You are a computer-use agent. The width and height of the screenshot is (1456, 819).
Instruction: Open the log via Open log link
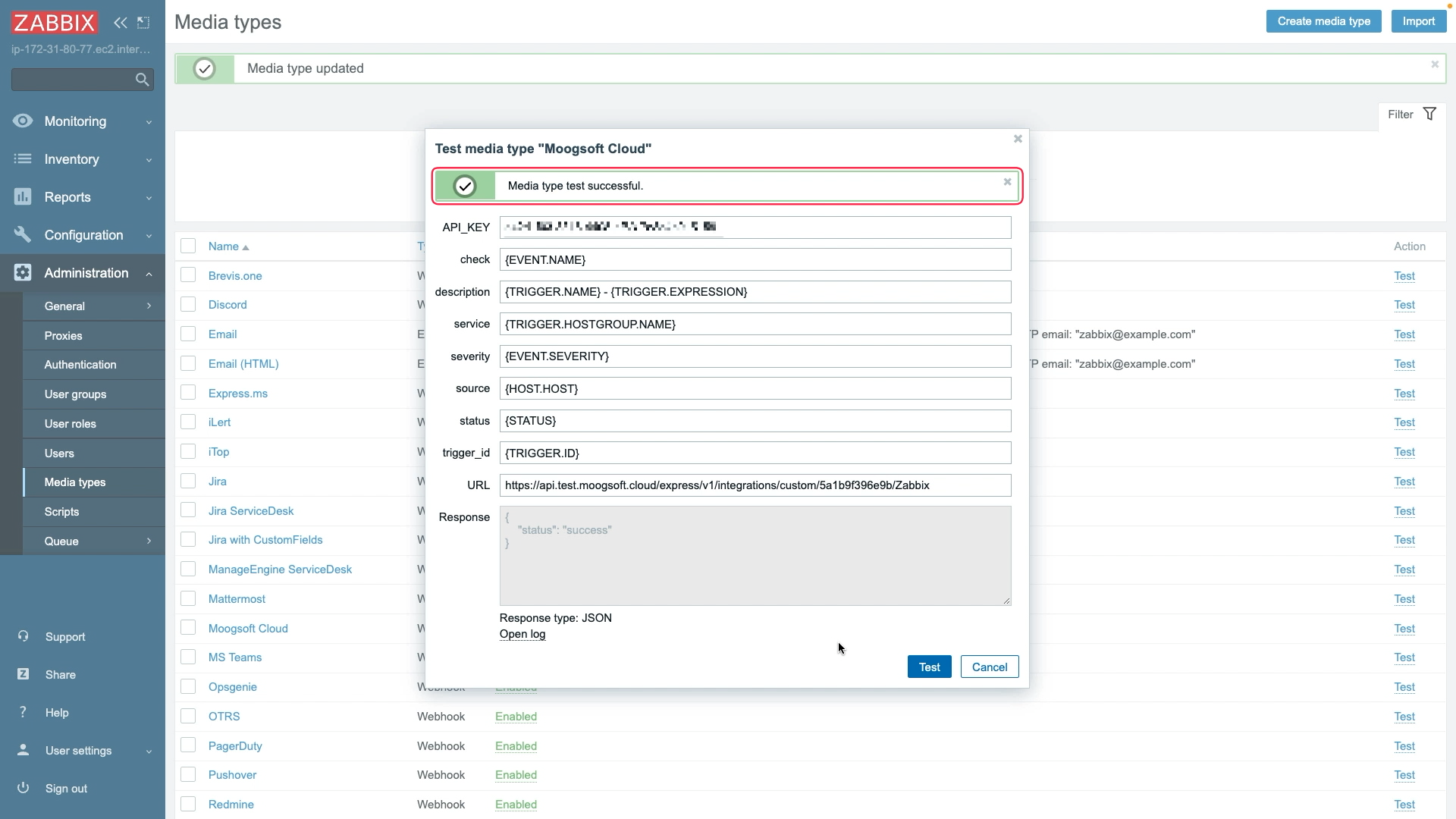pyautogui.click(x=522, y=634)
